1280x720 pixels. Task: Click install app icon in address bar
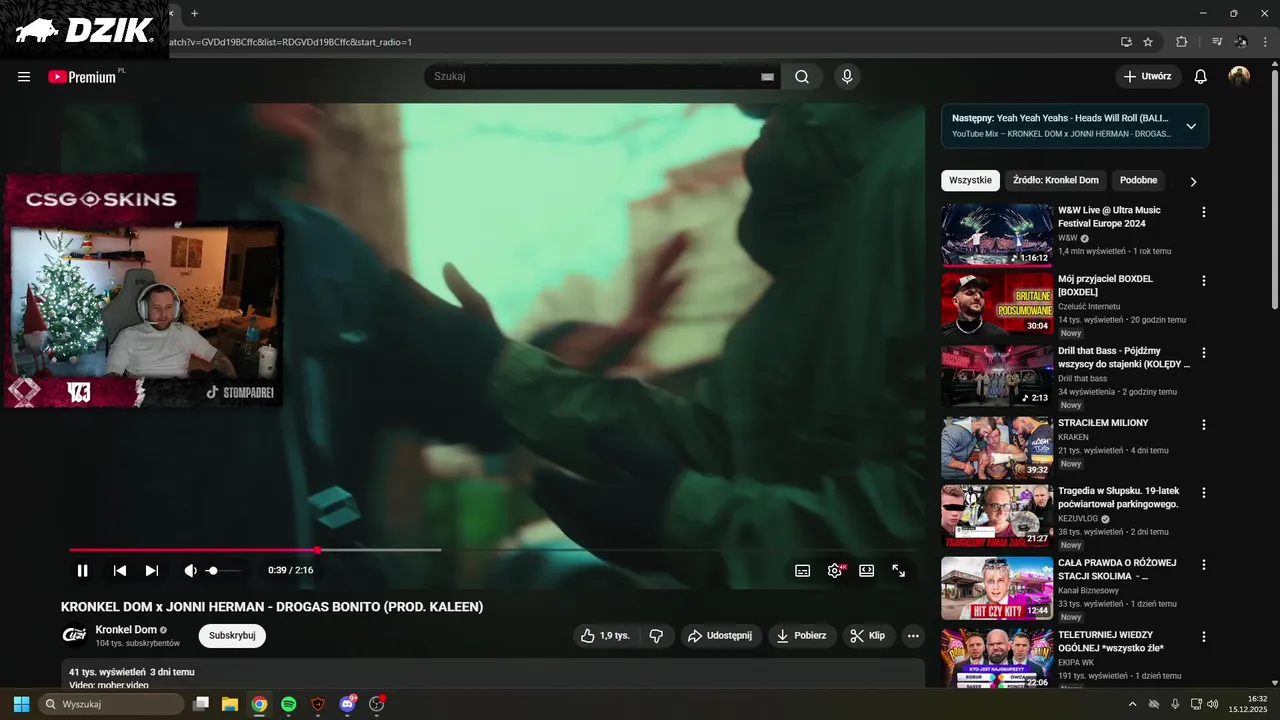[1127, 42]
